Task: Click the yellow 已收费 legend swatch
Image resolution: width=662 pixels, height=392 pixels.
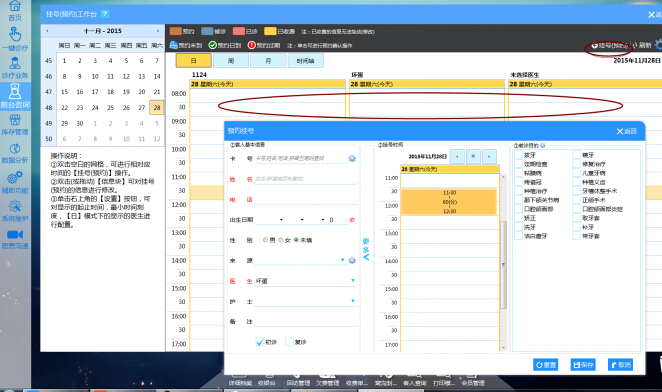Action: [270, 31]
